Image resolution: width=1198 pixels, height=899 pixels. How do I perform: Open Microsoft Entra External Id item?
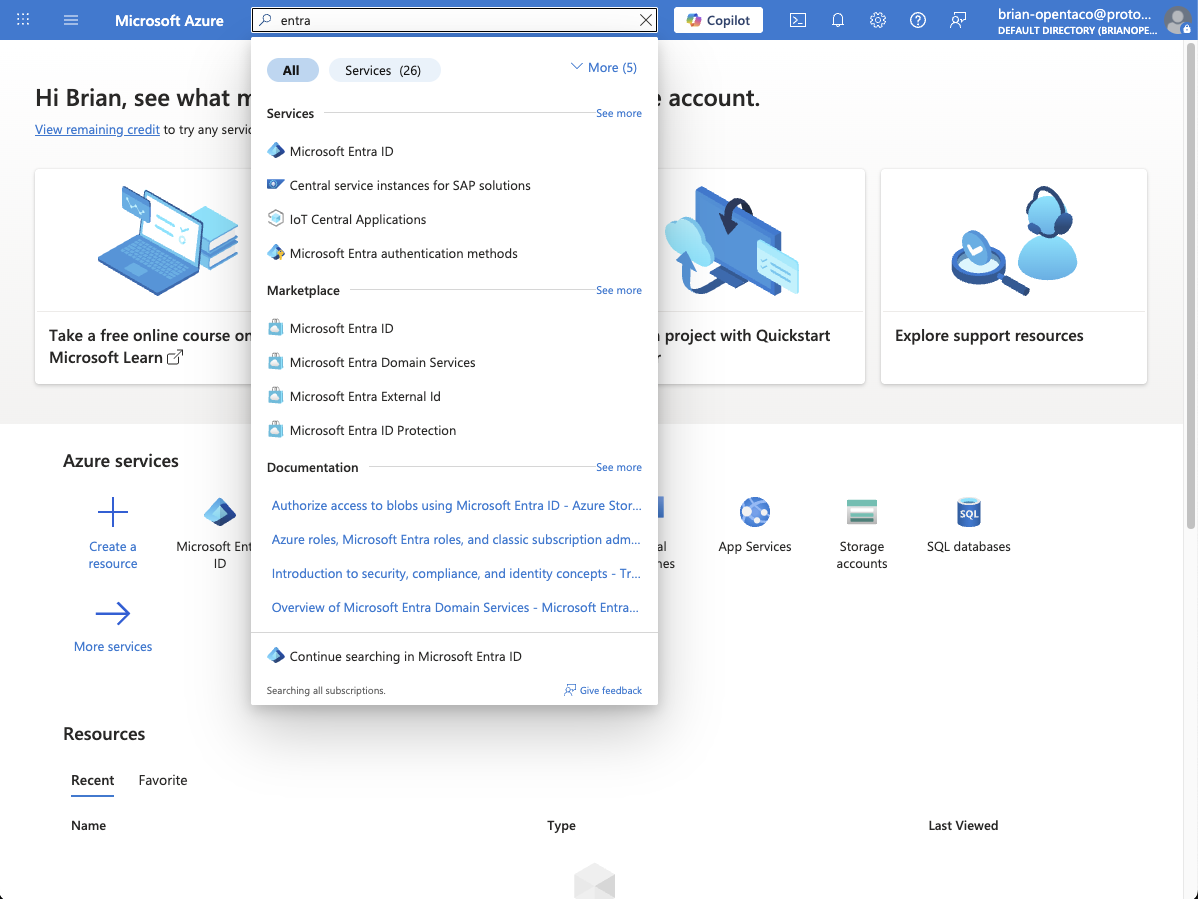(x=454, y=396)
